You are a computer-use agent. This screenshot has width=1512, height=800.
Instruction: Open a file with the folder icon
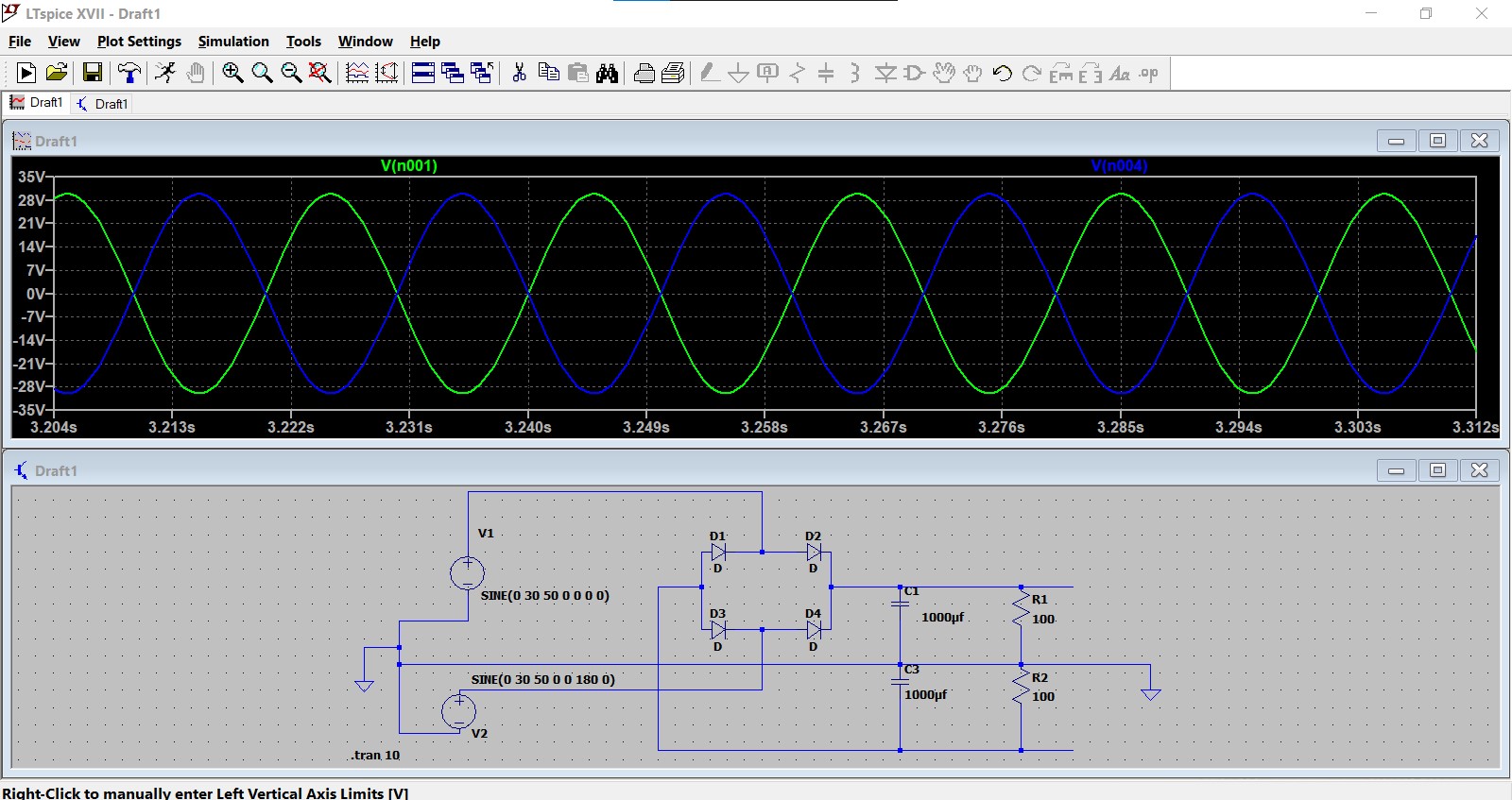[x=57, y=73]
